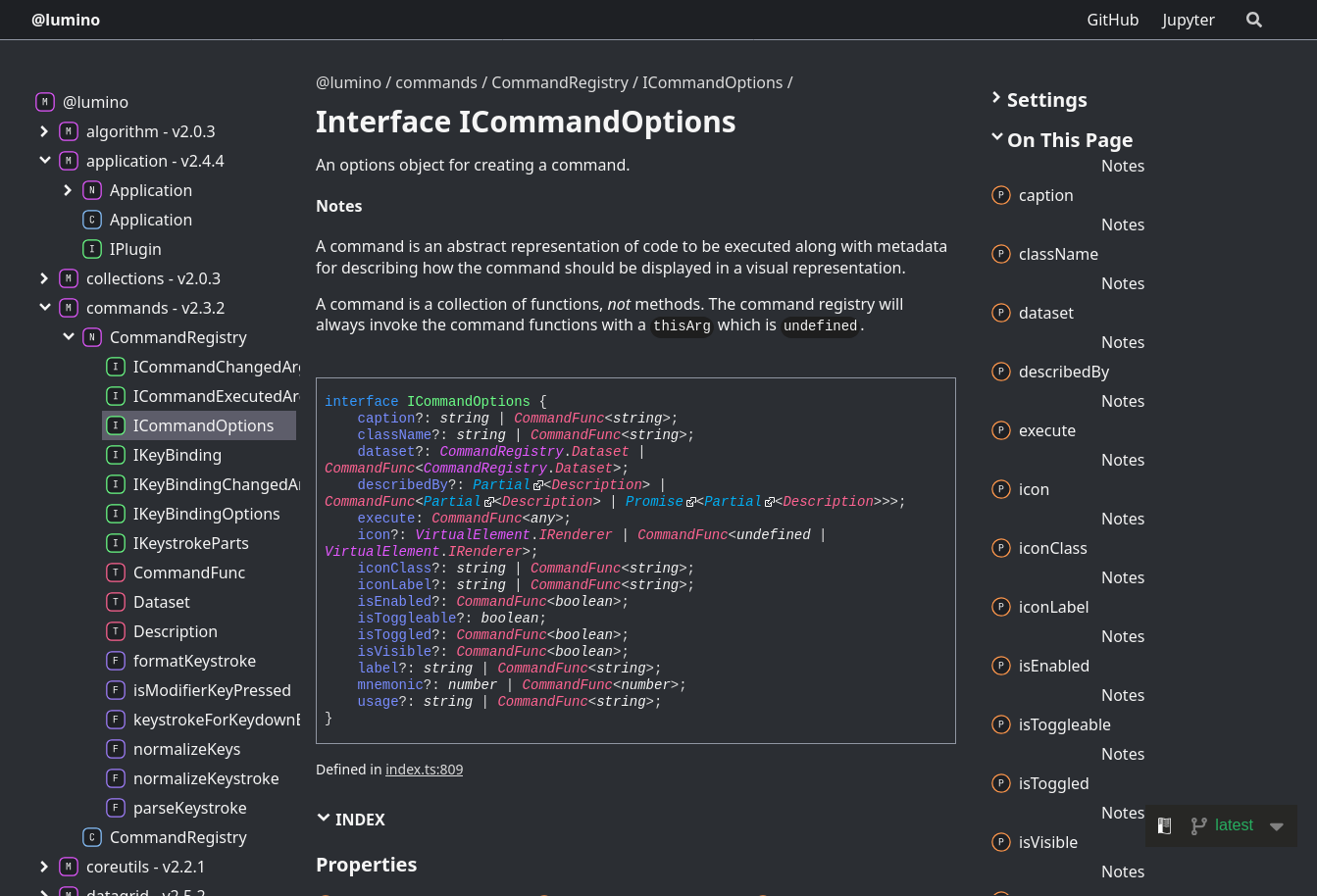Click commands in the breadcrumb
The height and width of the screenshot is (896, 1317).
coord(436,82)
